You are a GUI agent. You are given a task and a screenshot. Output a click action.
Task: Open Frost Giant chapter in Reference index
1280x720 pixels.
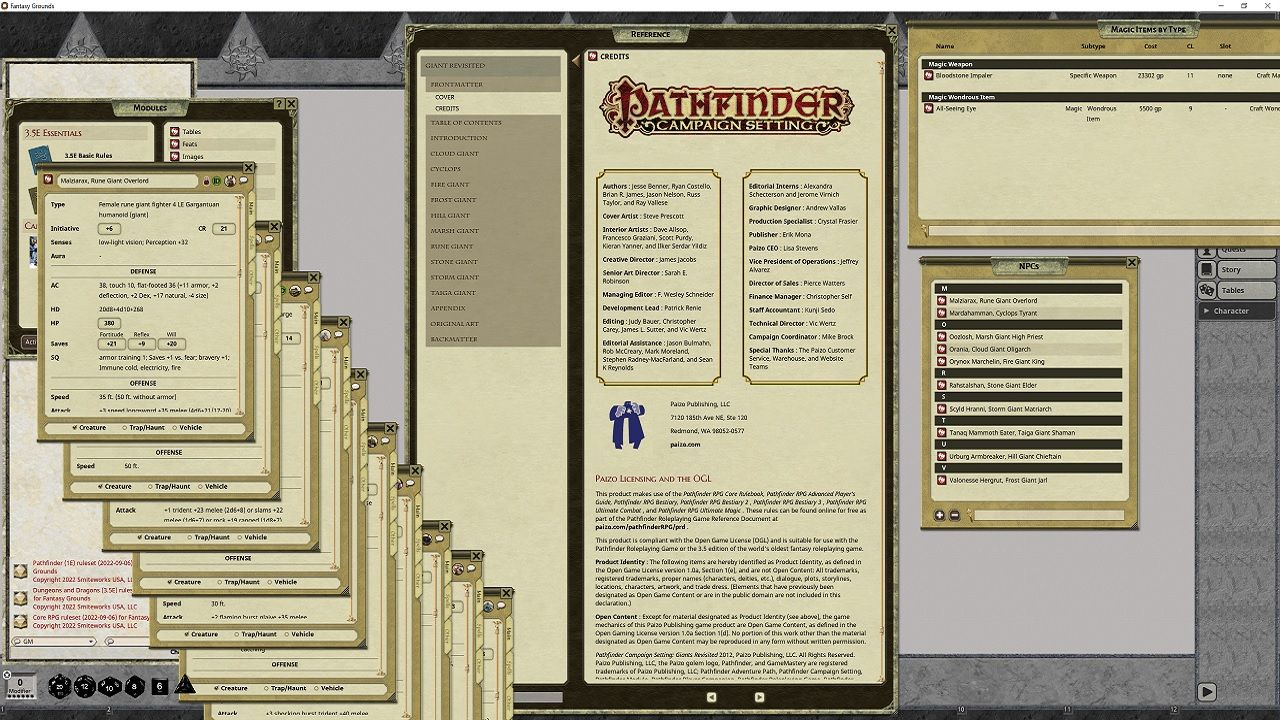pos(454,200)
